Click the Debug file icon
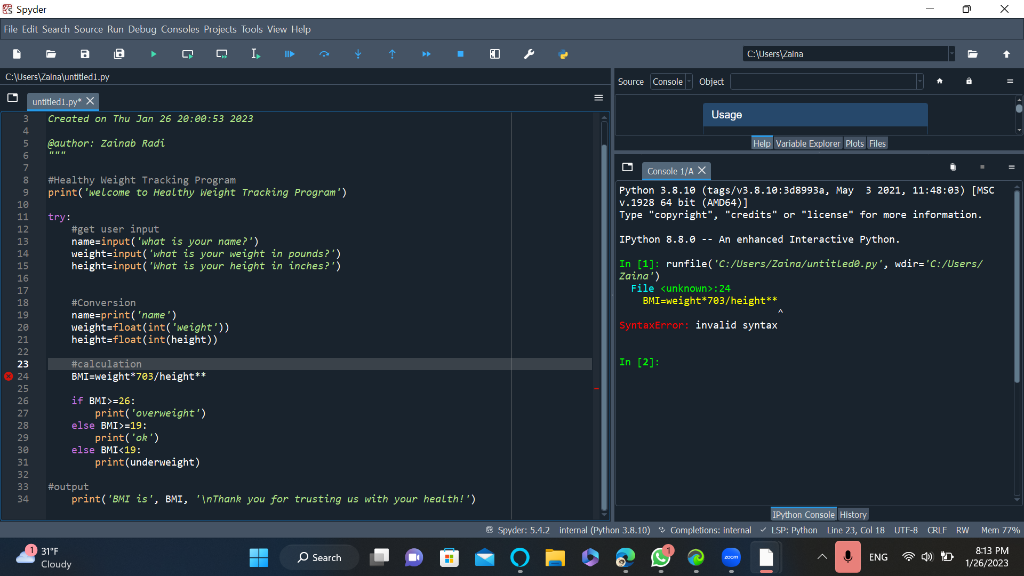This screenshot has width=1024, height=576. point(290,54)
